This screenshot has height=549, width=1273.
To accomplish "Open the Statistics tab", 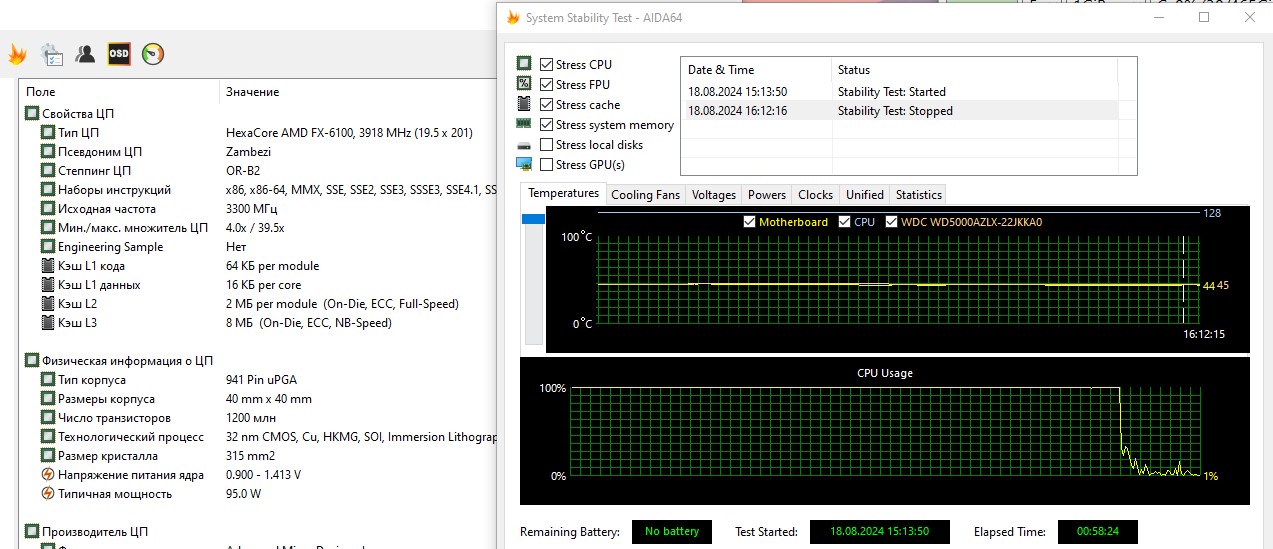I will pyautogui.click(x=918, y=195).
